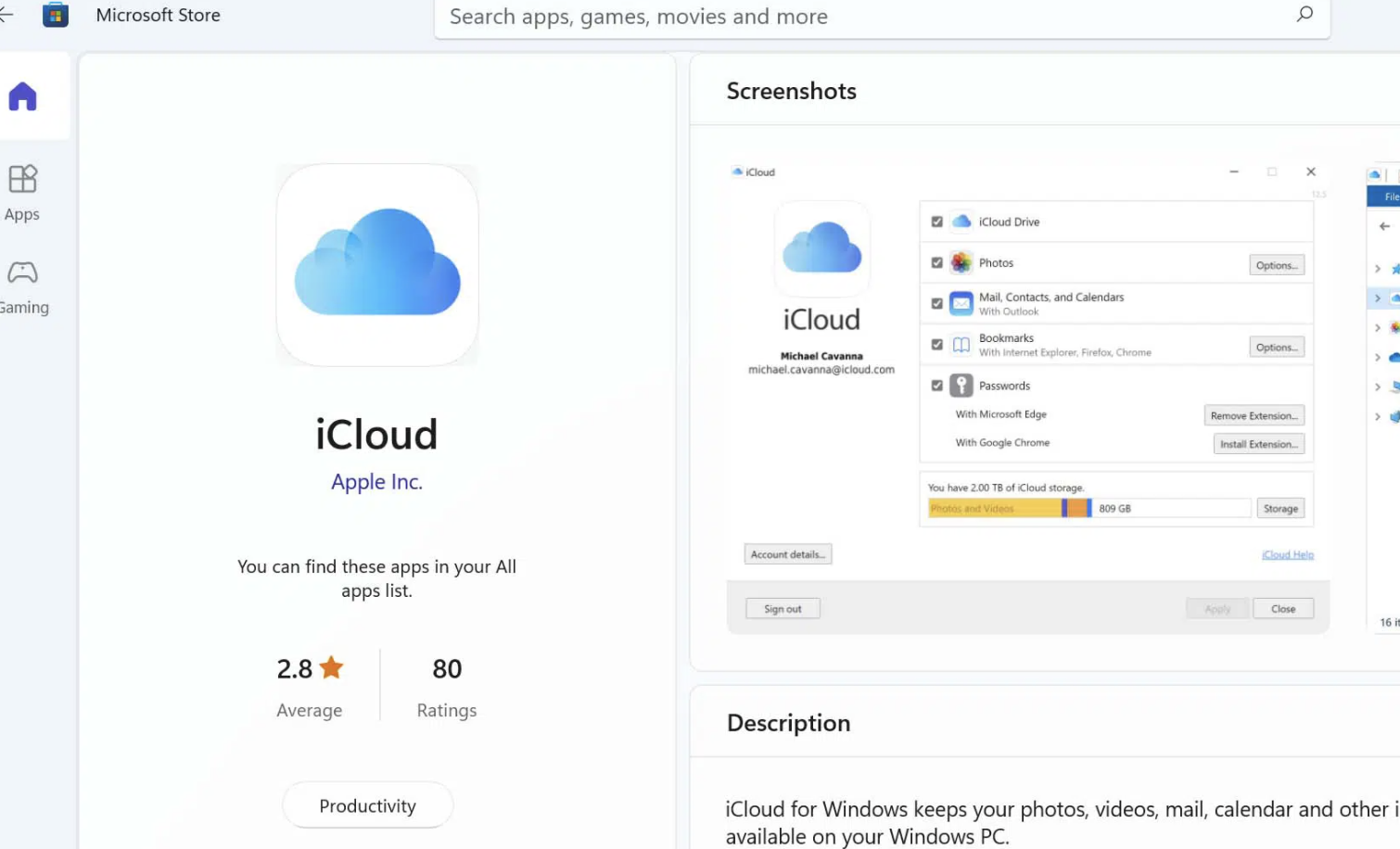This screenshot has width=1400, height=849.
Task: Click the 809 GB free storage bar
Action: tap(1172, 508)
